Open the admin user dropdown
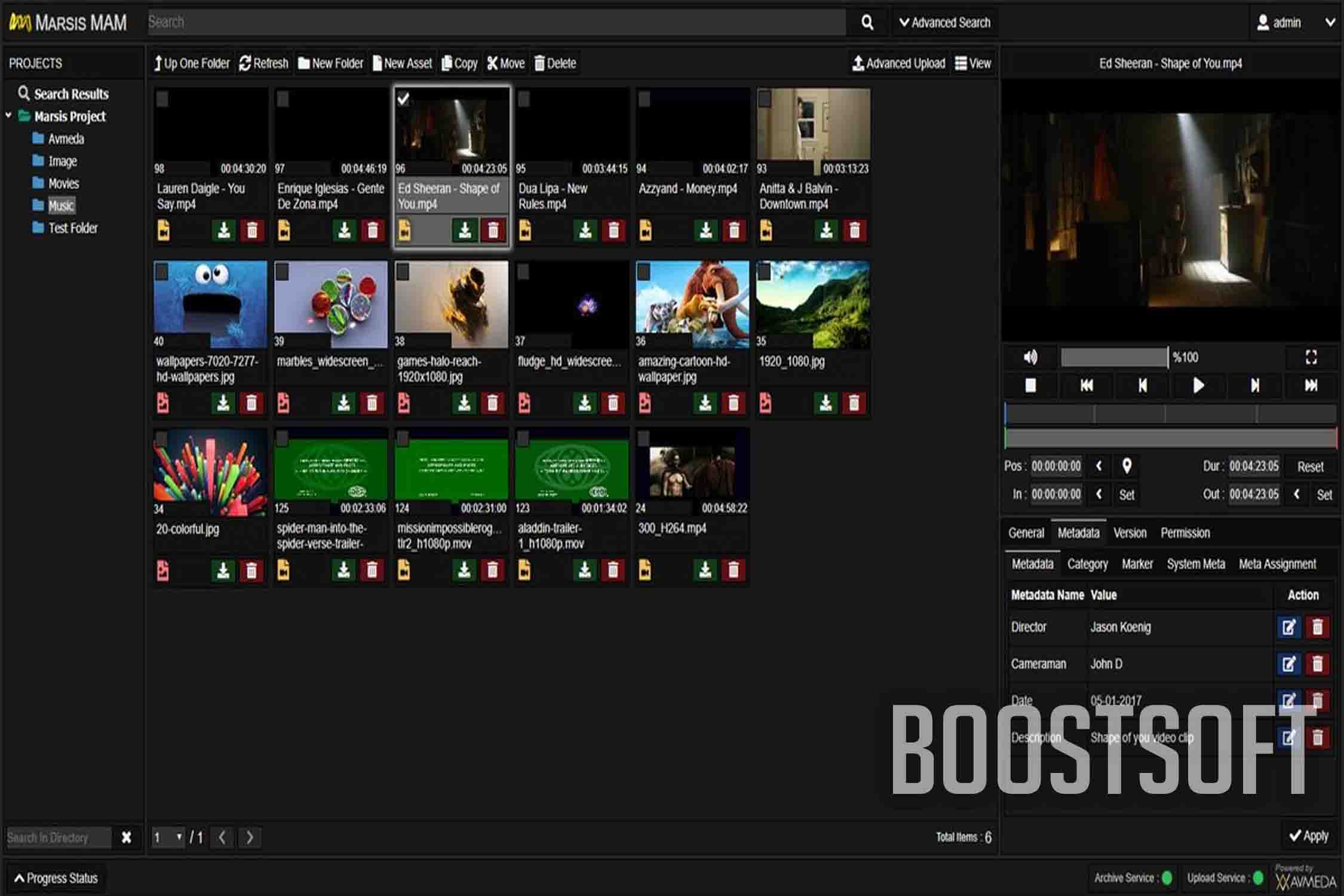1344x896 pixels. pos(1296,23)
